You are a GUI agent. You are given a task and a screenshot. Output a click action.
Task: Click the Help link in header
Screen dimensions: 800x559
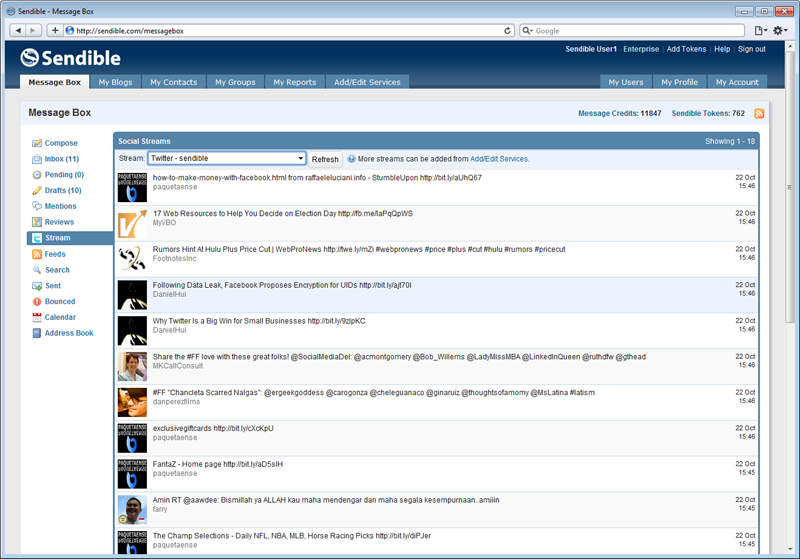tap(722, 49)
